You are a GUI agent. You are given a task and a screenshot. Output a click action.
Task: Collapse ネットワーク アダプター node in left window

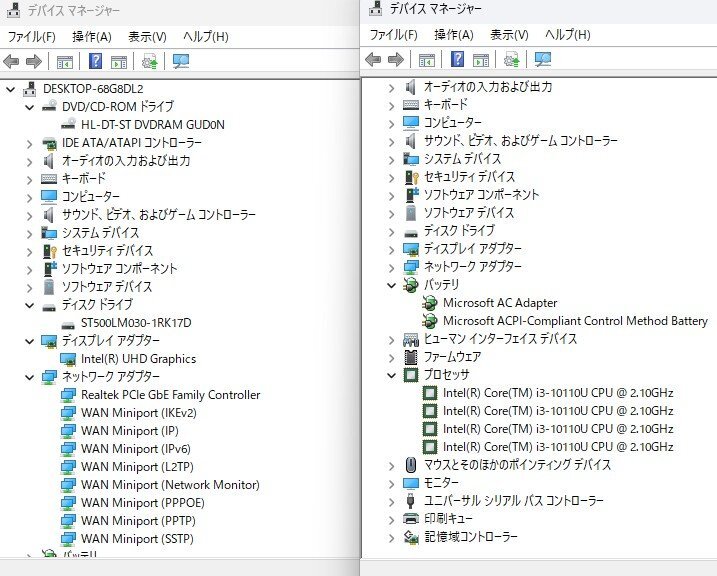30,378
